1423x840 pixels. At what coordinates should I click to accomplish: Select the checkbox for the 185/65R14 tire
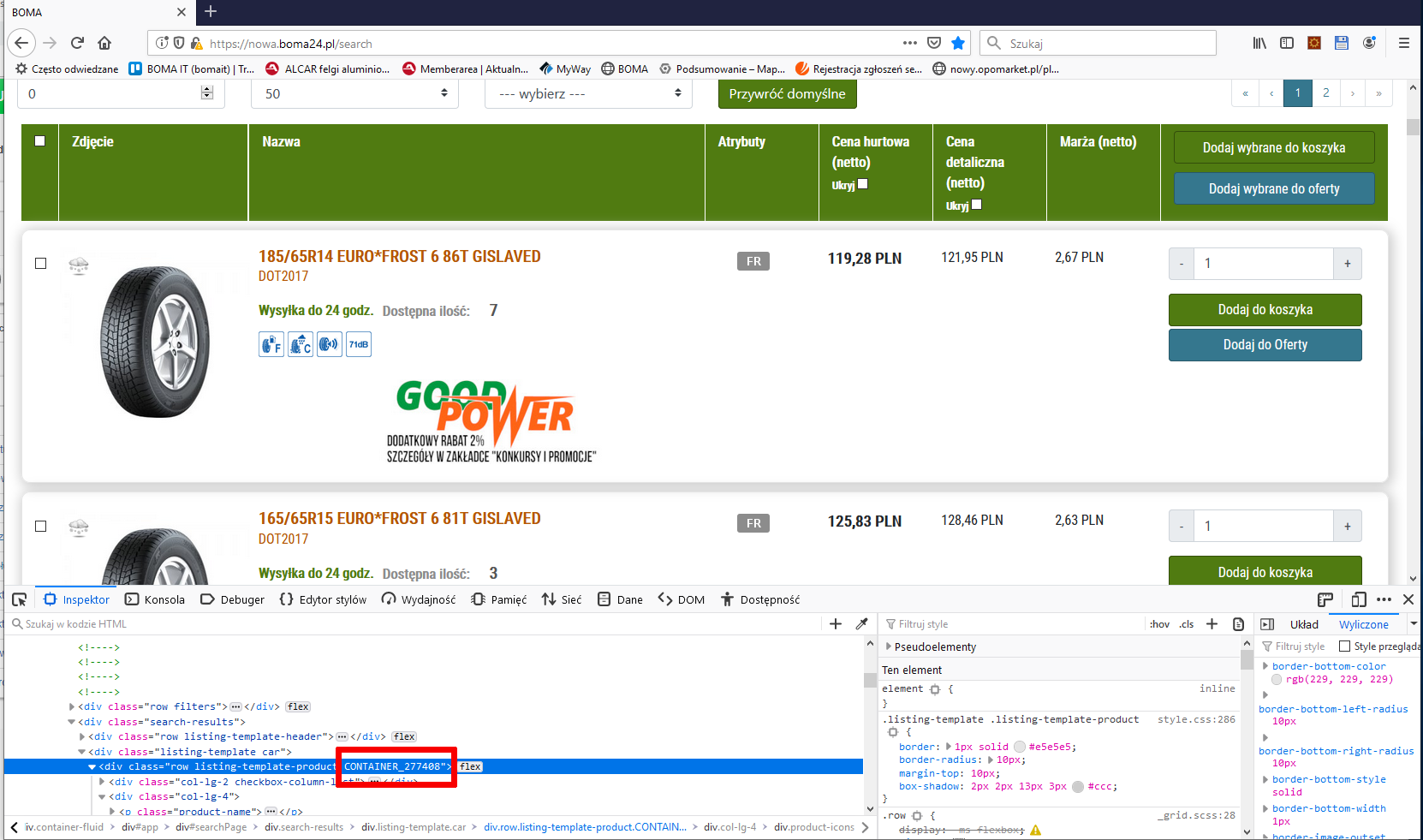tap(40, 263)
